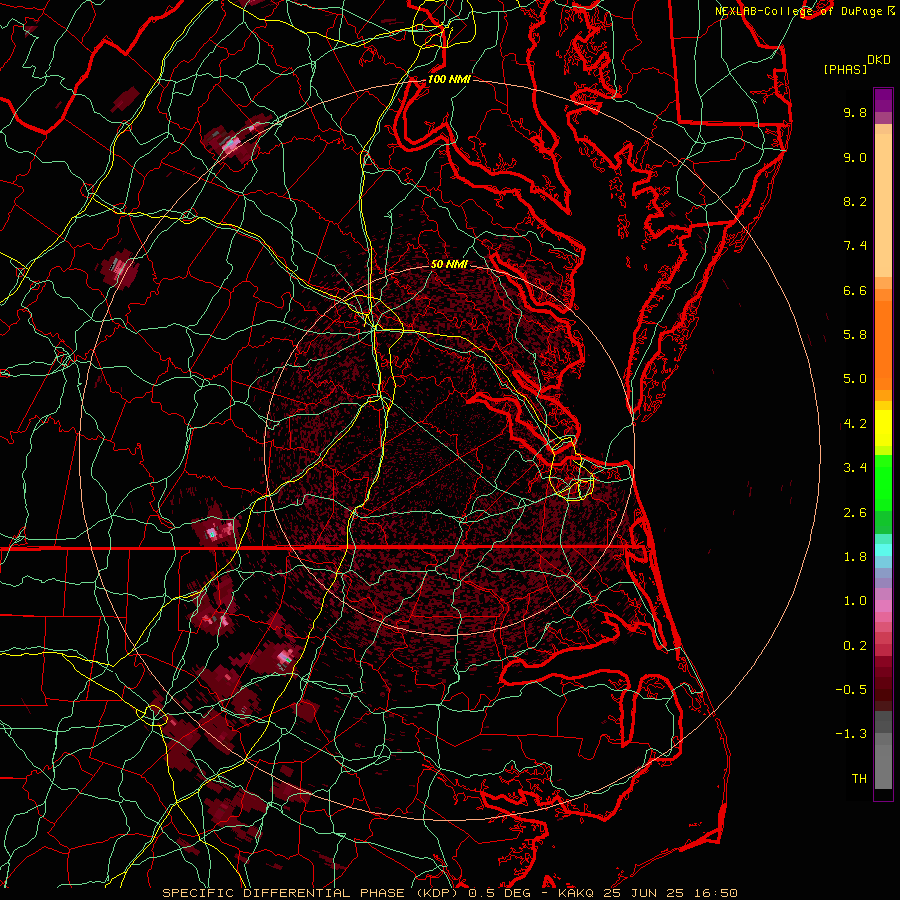Select the 0.2 scale value

point(855,646)
